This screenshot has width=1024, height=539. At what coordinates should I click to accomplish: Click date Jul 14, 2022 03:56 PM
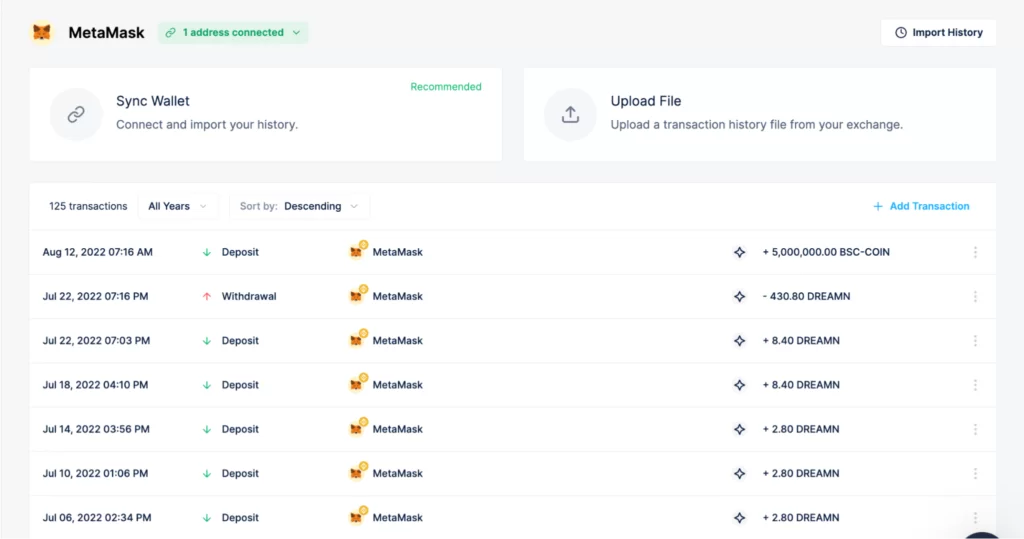(x=96, y=429)
